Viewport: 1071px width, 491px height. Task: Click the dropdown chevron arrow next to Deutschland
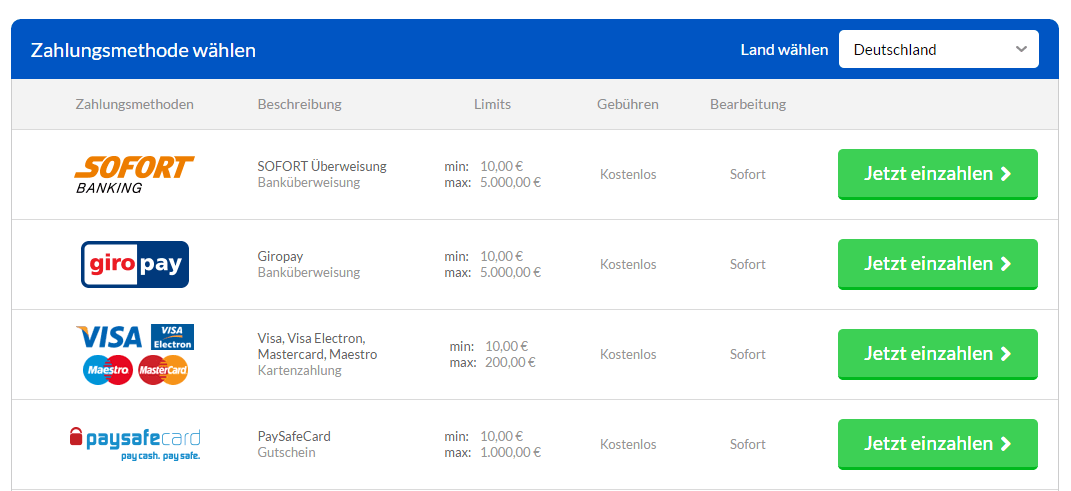click(x=1021, y=49)
